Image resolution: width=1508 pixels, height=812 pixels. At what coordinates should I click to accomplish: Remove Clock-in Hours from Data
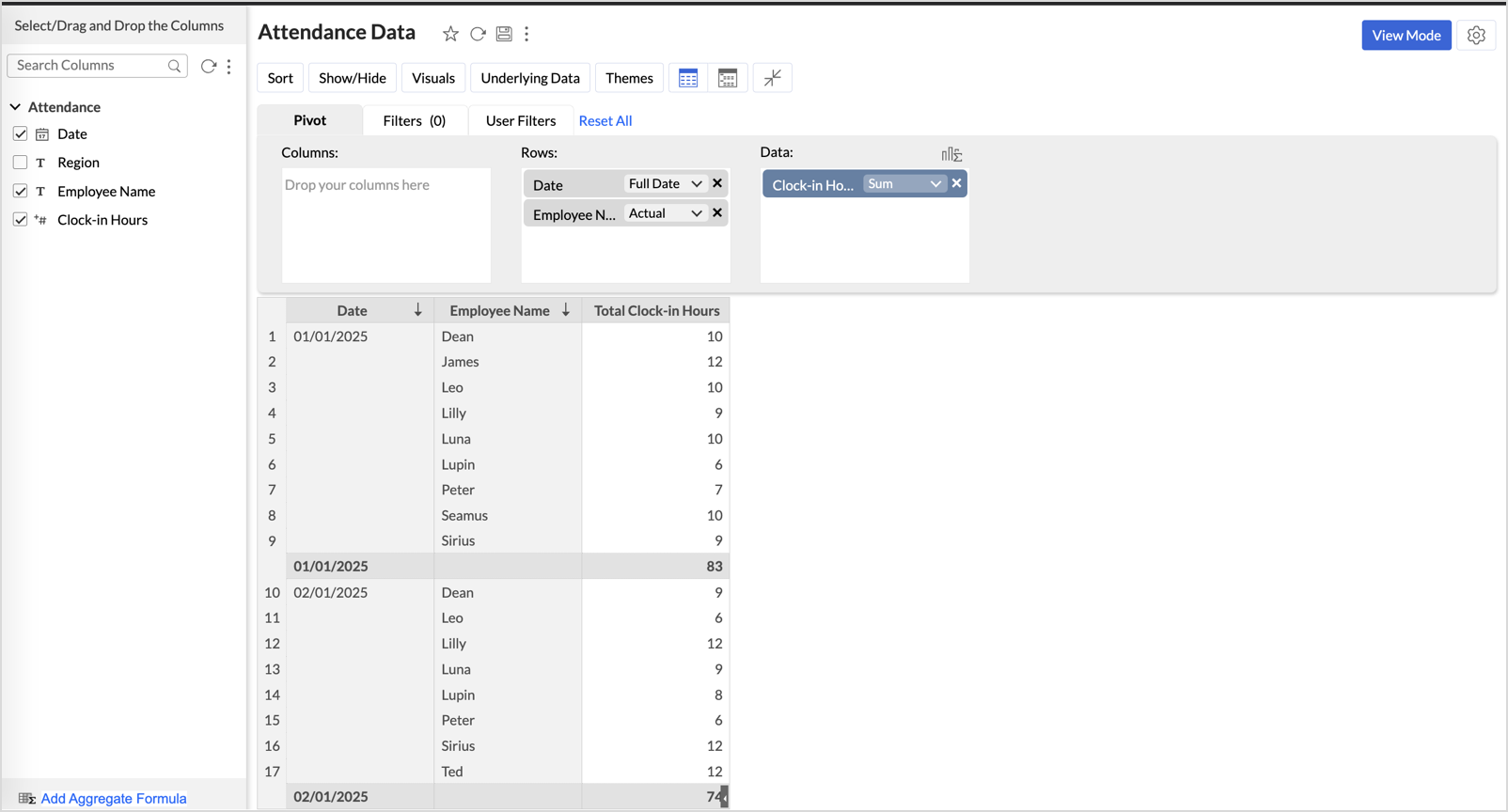[956, 184]
